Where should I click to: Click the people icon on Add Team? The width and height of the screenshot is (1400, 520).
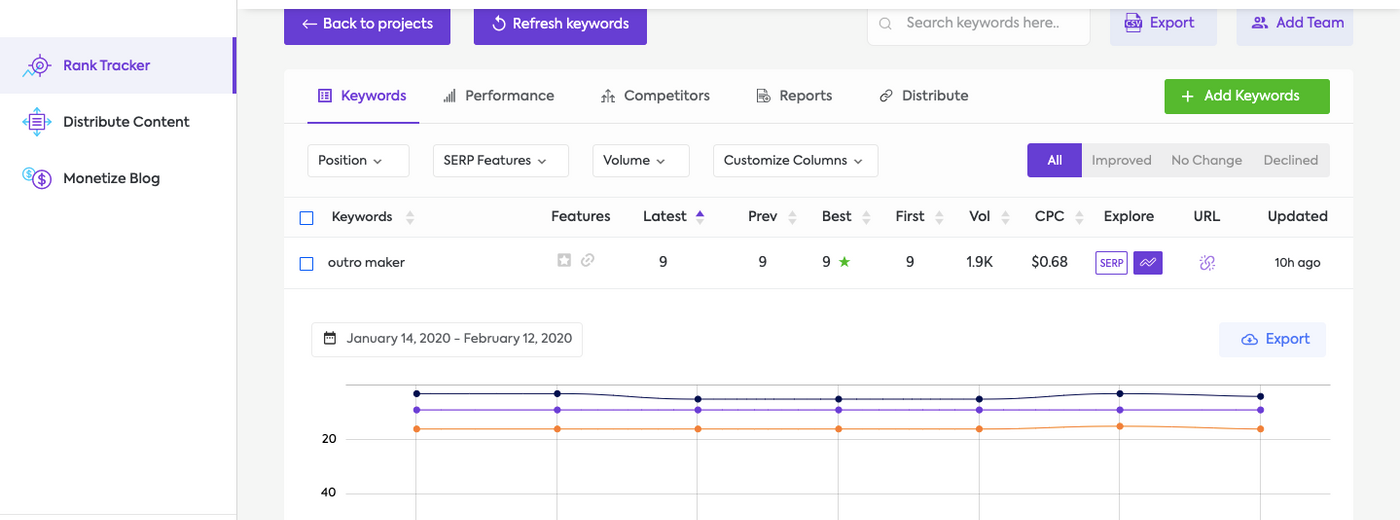(1260, 23)
